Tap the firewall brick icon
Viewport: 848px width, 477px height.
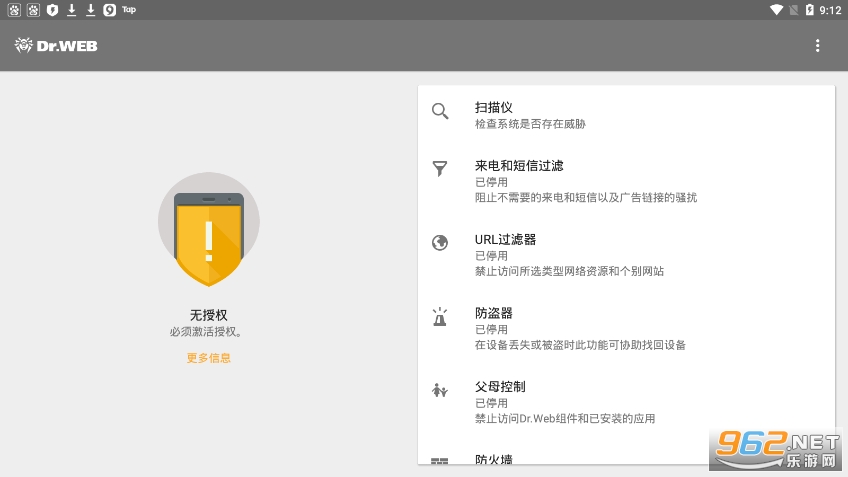pyautogui.click(x=440, y=461)
